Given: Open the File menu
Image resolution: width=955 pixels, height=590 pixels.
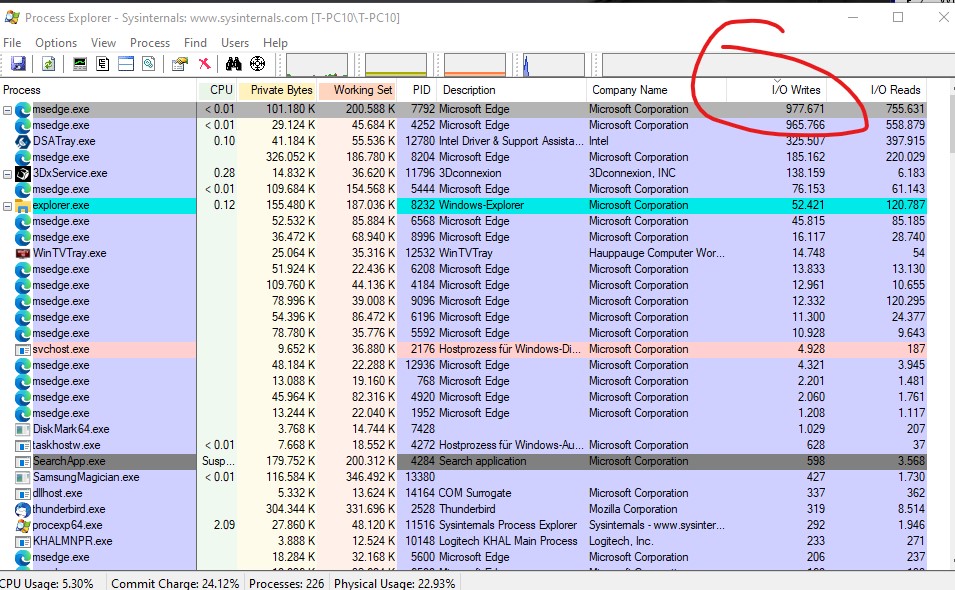Looking at the screenshot, I should pyautogui.click(x=12, y=43).
